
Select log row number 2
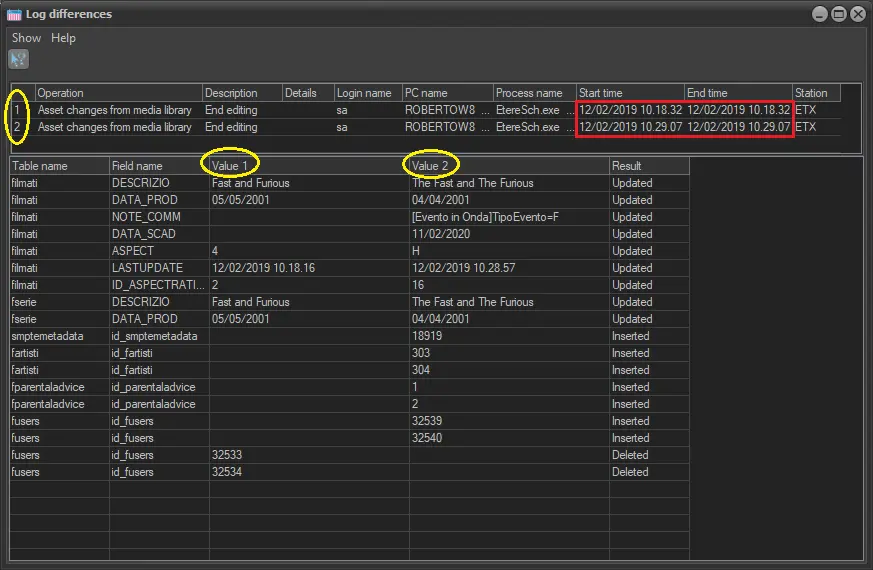17,127
